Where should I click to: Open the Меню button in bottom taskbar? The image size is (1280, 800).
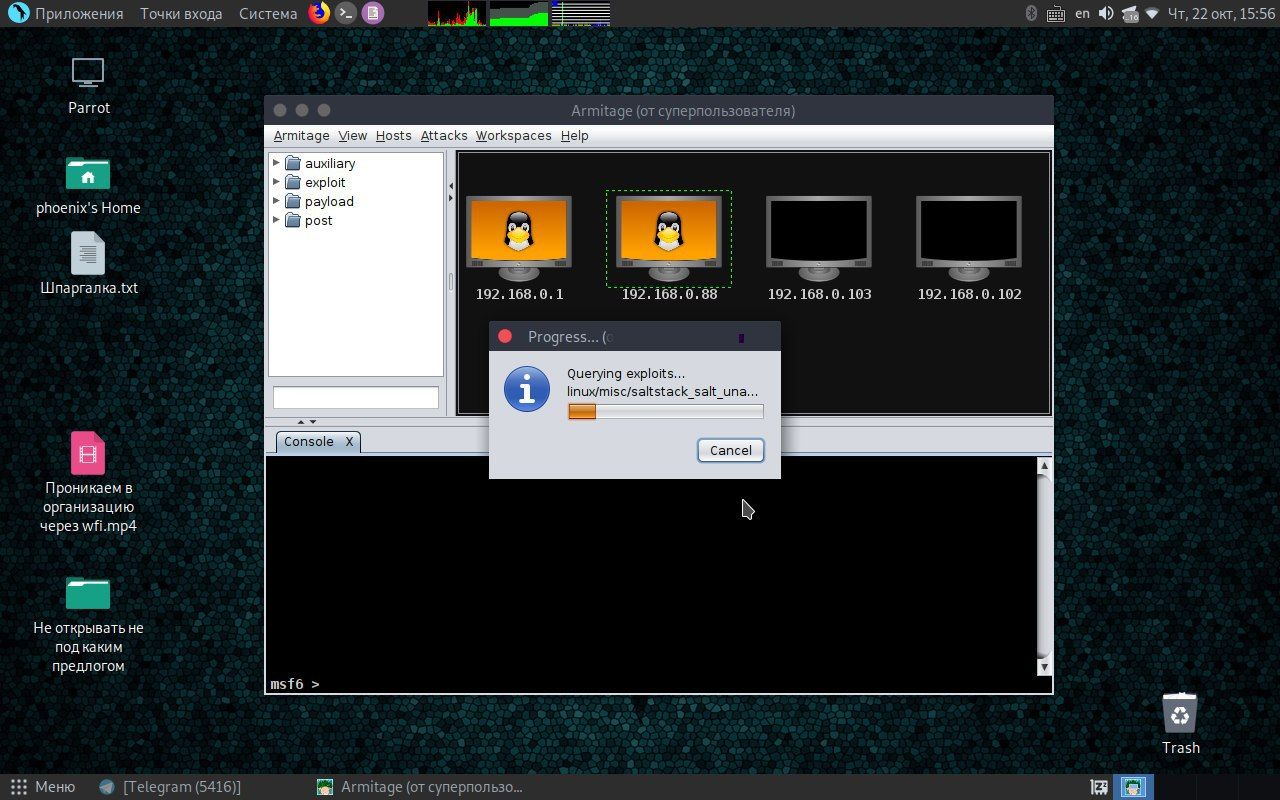pos(43,787)
